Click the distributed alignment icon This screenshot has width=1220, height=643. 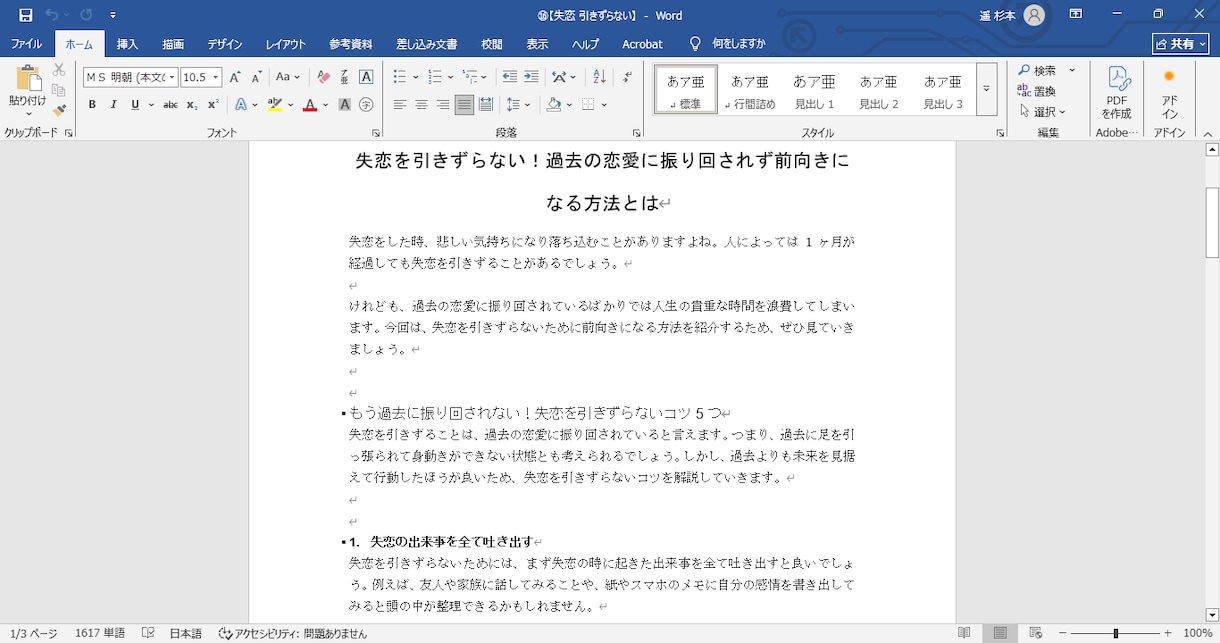pos(486,104)
